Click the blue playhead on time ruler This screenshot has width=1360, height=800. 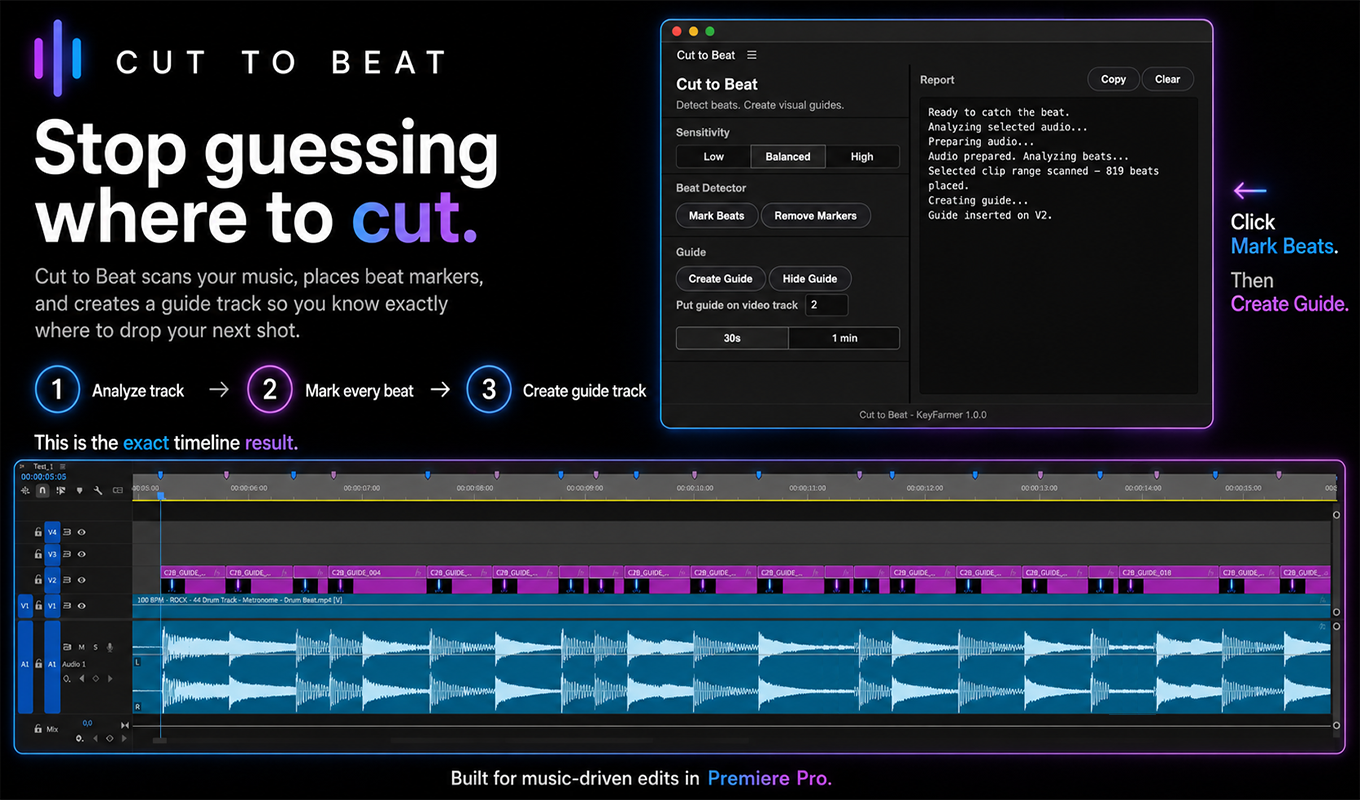[x=160, y=496]
